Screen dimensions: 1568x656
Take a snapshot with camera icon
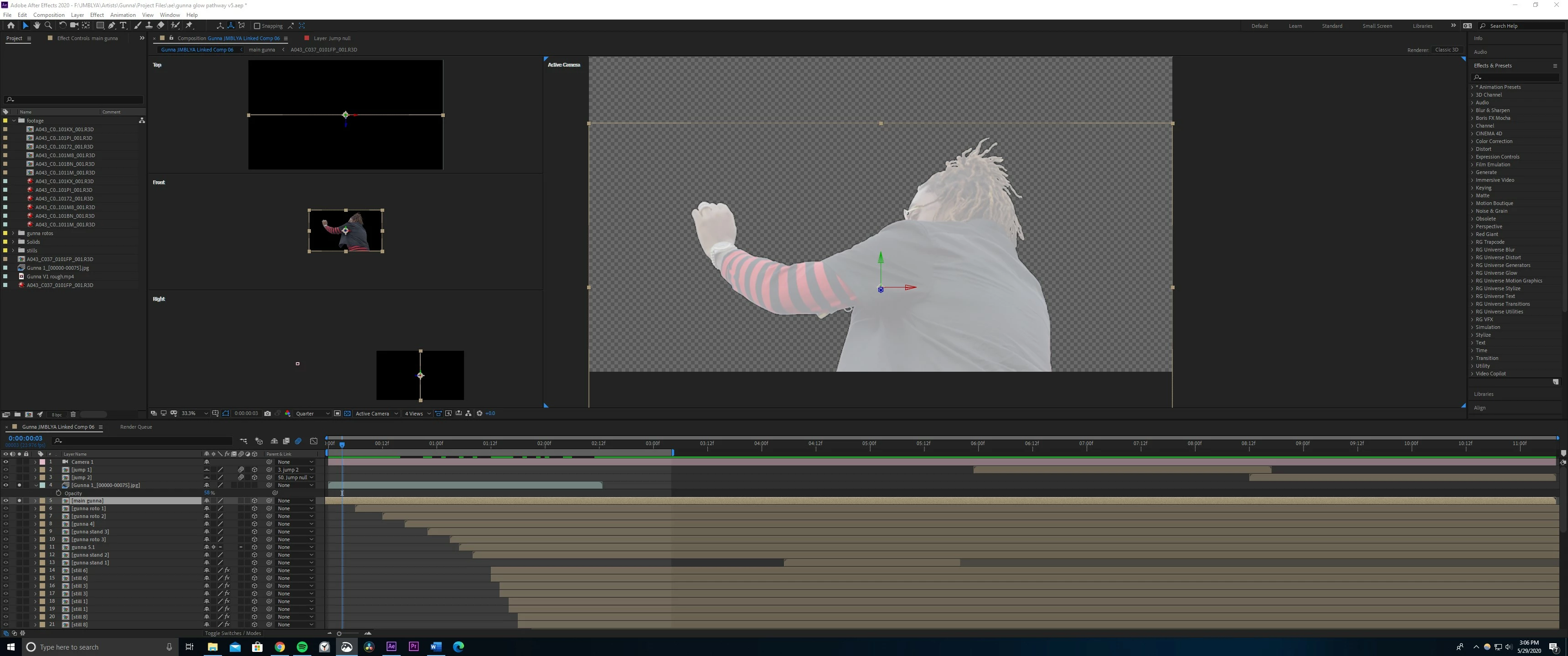point(267,413)
